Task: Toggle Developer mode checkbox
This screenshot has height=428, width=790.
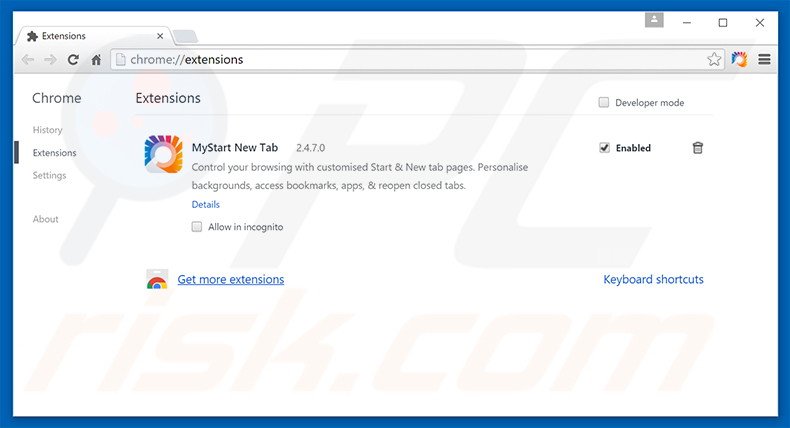Action: pyautogui.click(x=604, y=102)
